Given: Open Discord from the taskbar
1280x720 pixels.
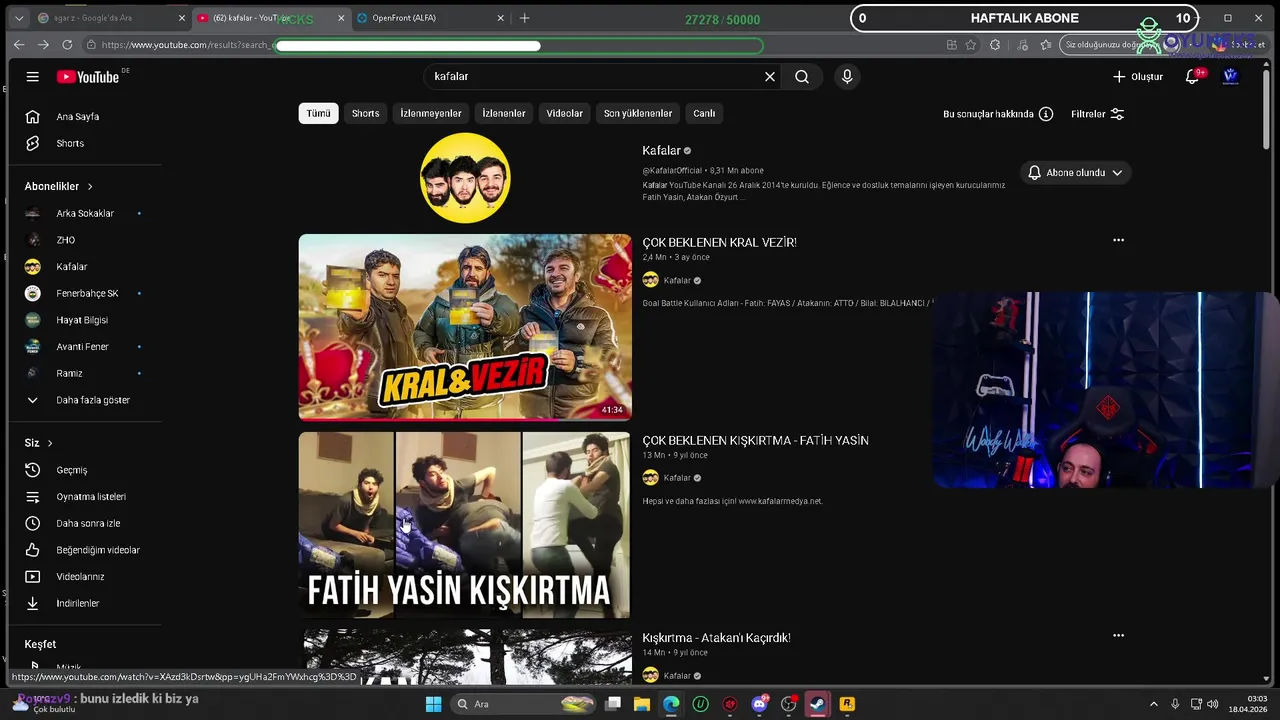Looking at the screenshot, I should (x=759, y=704).
